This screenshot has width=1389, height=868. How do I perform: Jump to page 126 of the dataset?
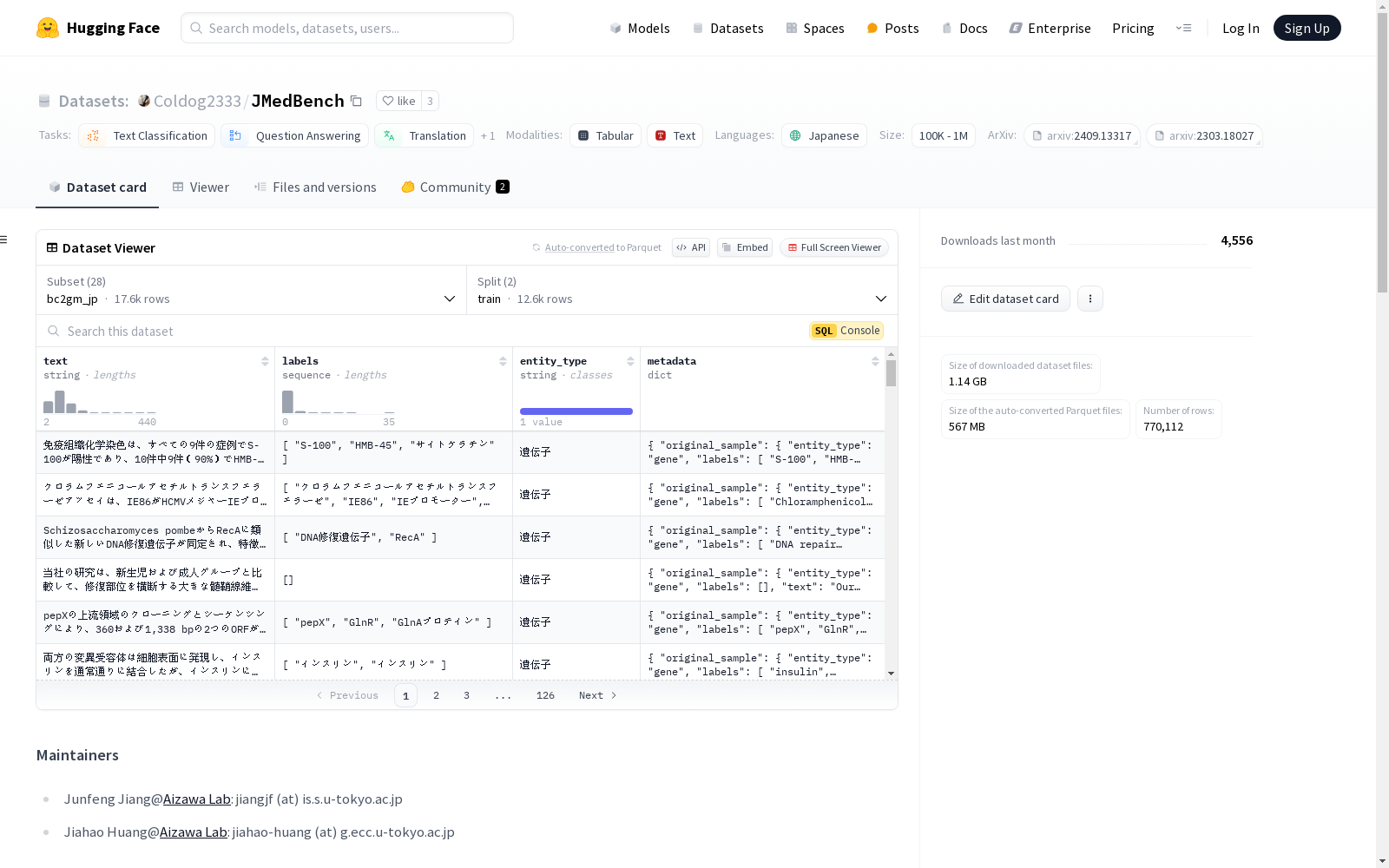[x=545, y=695]
